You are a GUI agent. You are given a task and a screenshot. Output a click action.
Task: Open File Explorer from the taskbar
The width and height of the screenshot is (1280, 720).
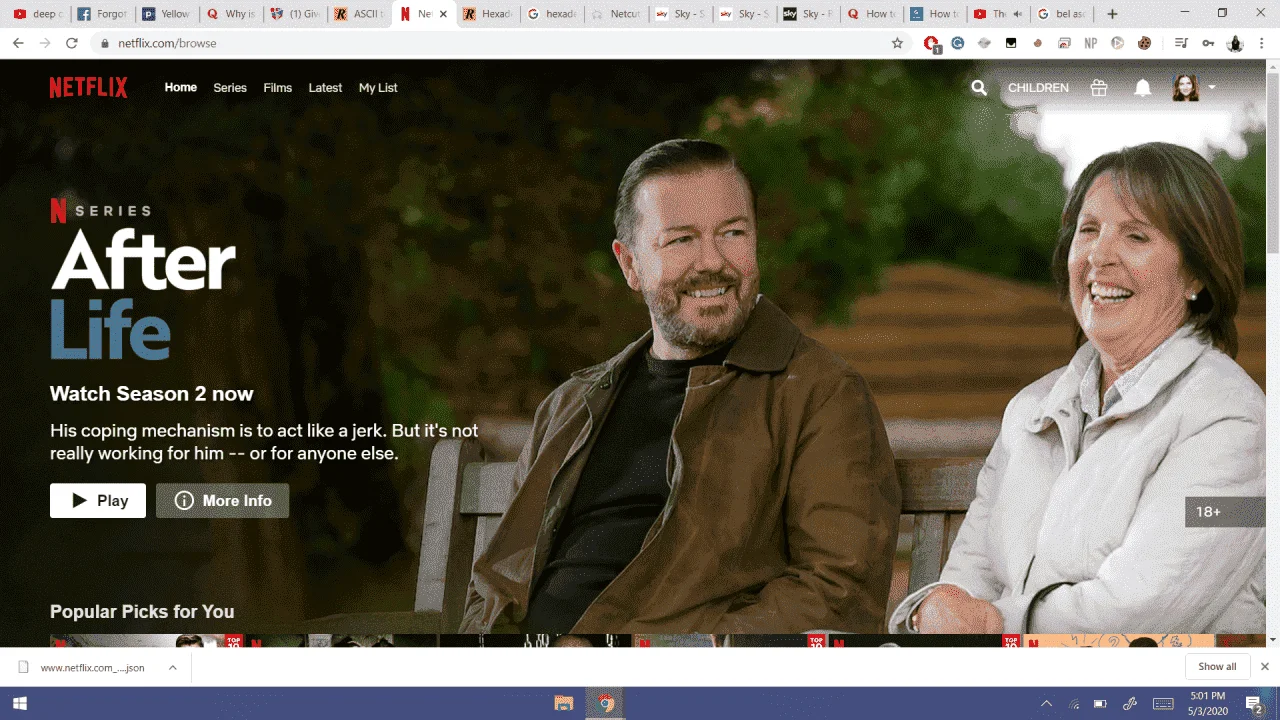563,704
